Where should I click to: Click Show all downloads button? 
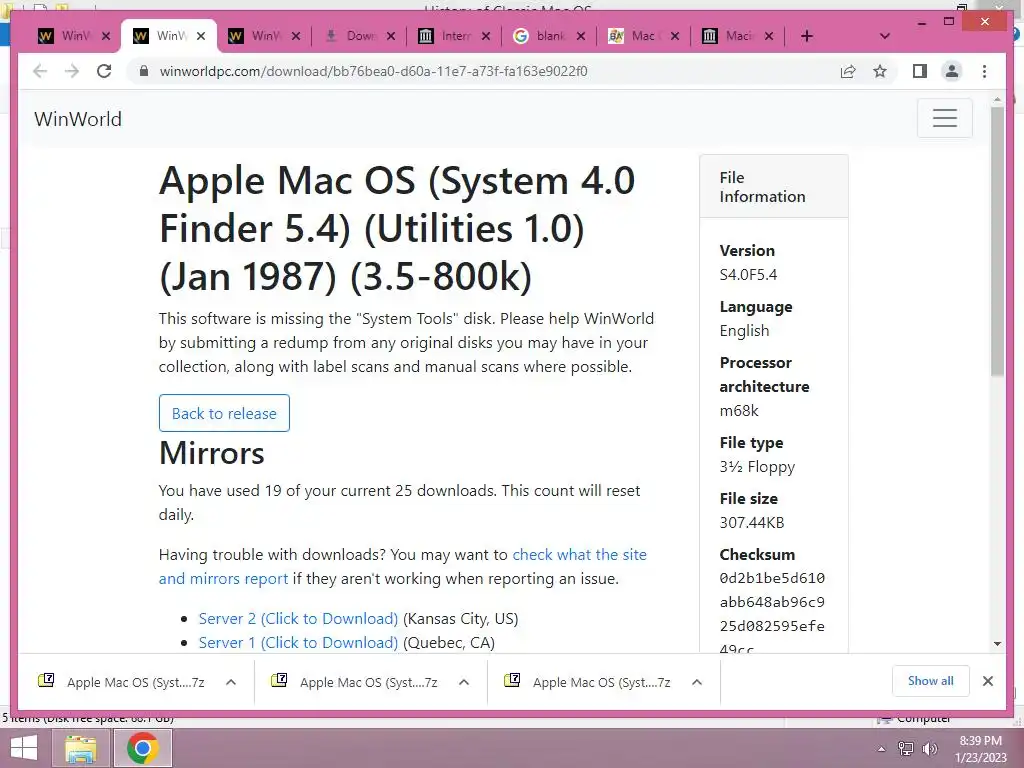[x=931, y=681]
